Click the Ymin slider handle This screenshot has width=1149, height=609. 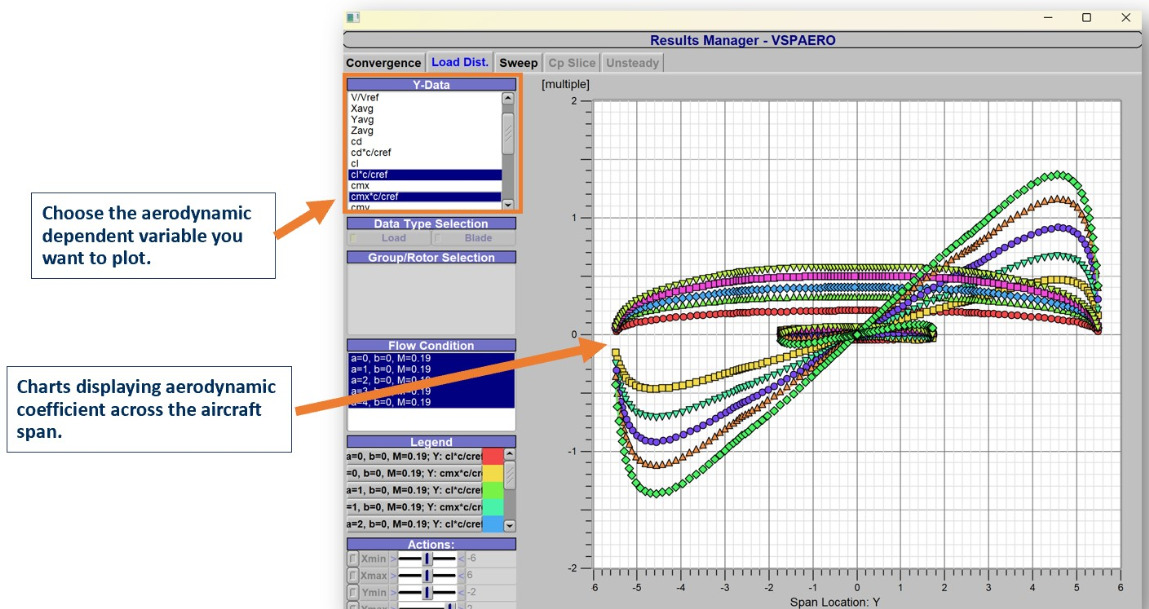coord(427,593)
